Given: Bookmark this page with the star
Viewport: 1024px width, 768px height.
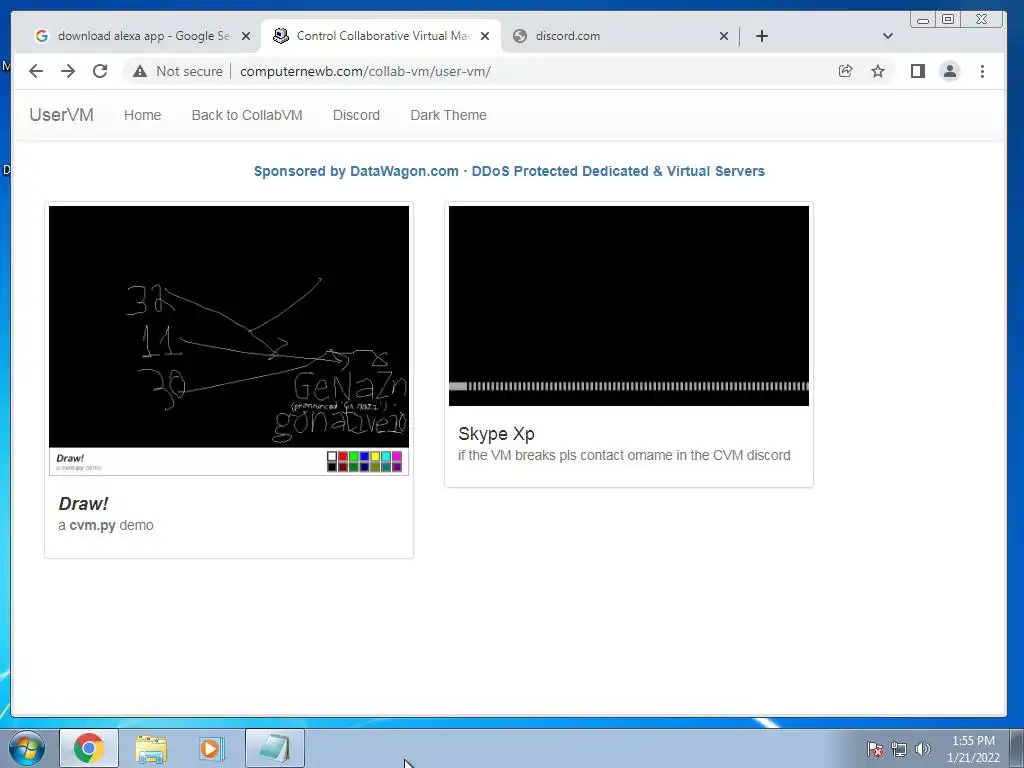Looking at the screenshot, I should (878, 71).
